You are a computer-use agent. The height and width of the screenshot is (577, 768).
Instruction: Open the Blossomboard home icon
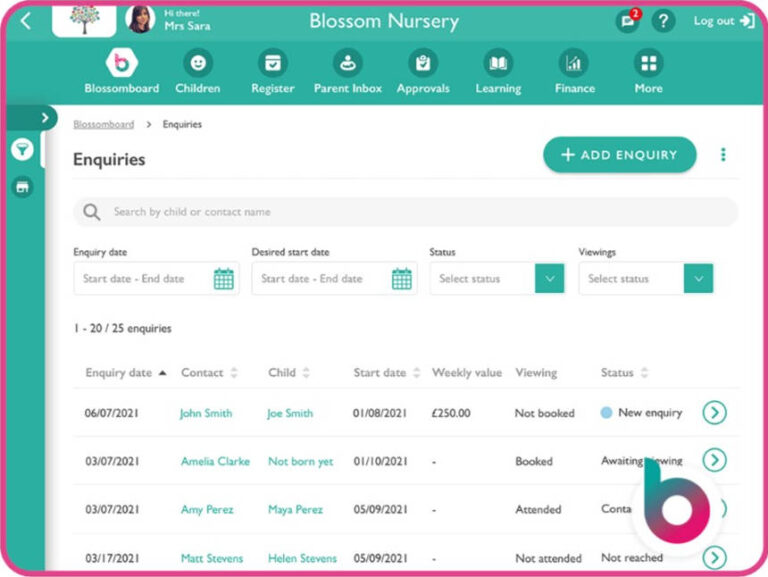point(121,64)
